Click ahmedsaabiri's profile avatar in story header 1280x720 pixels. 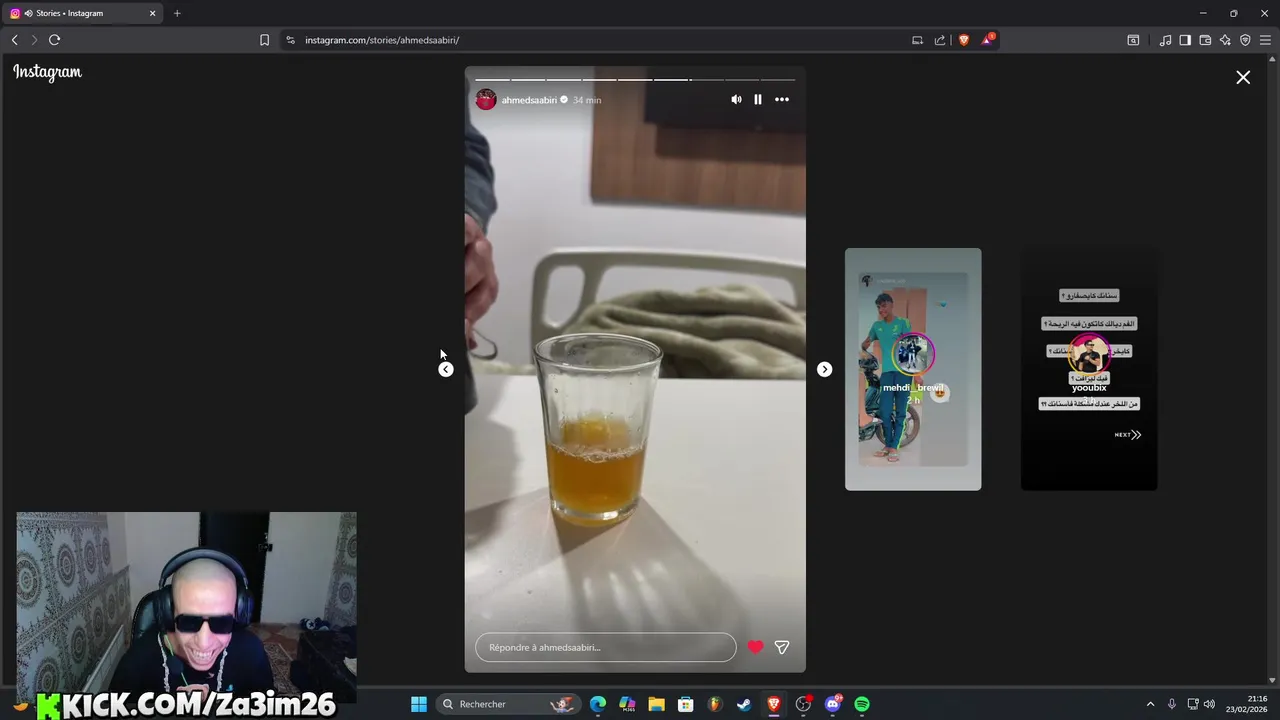[x=486, y=99]
